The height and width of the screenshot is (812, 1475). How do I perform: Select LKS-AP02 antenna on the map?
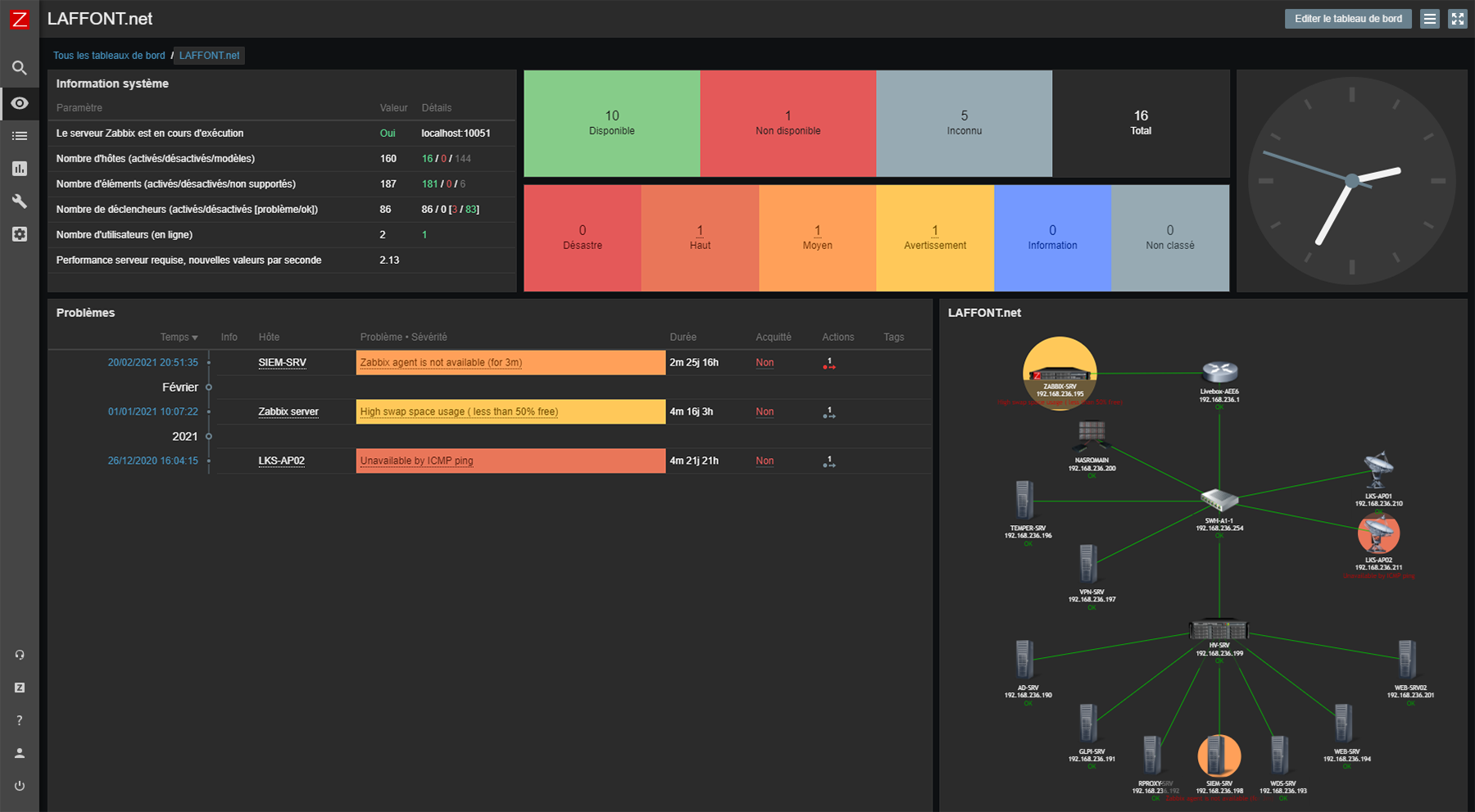[1379, 534]
